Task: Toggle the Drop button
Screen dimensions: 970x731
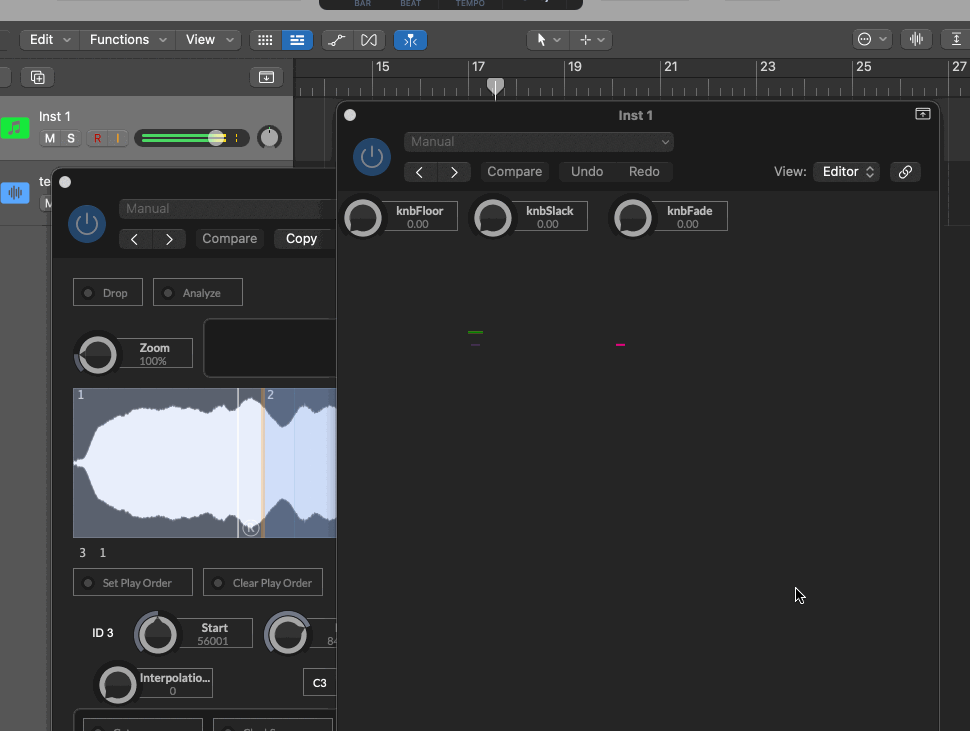Action: coord(108,293)
